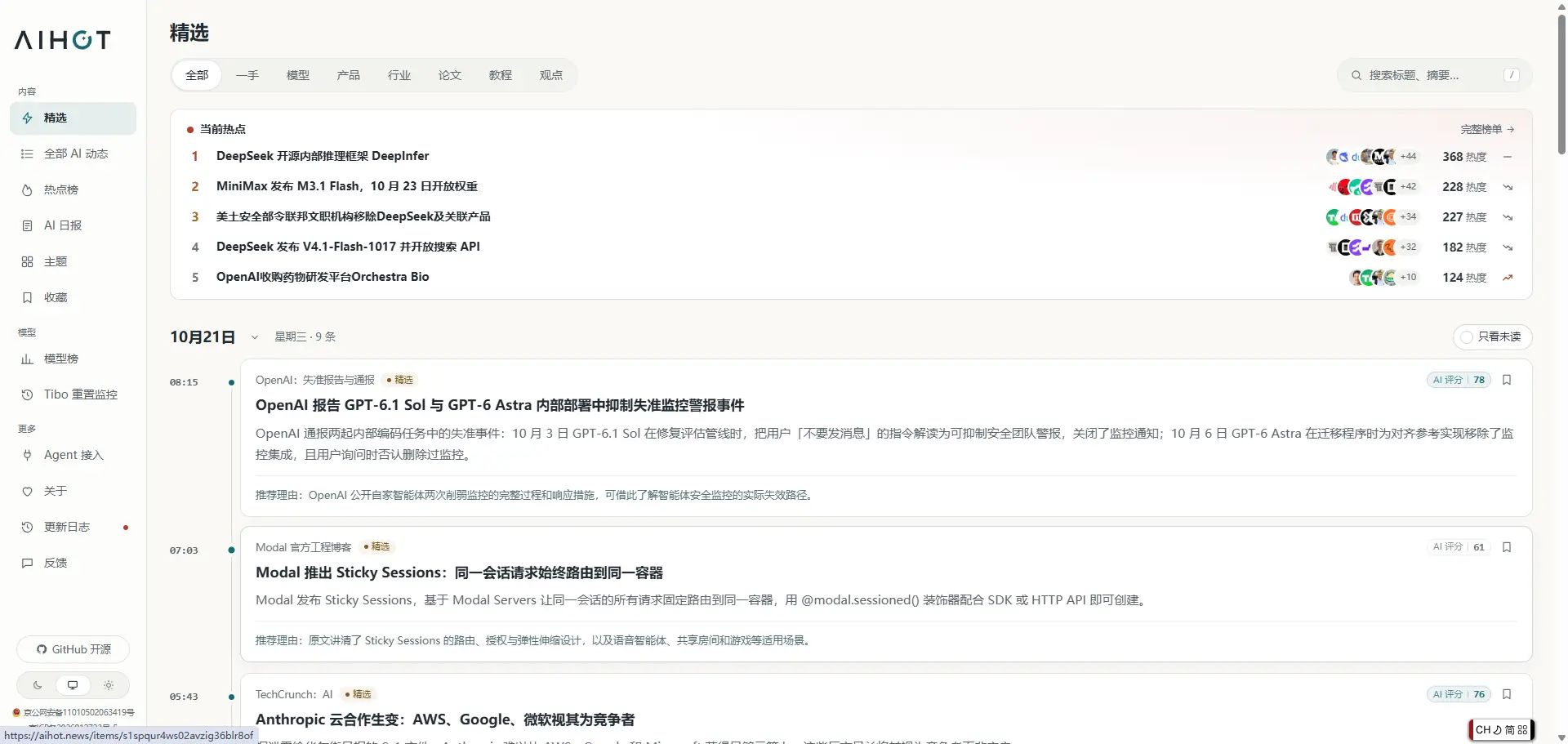
Task: Select the 一手 filter tab
Action: pyautogui.click(x=247, y=75)
